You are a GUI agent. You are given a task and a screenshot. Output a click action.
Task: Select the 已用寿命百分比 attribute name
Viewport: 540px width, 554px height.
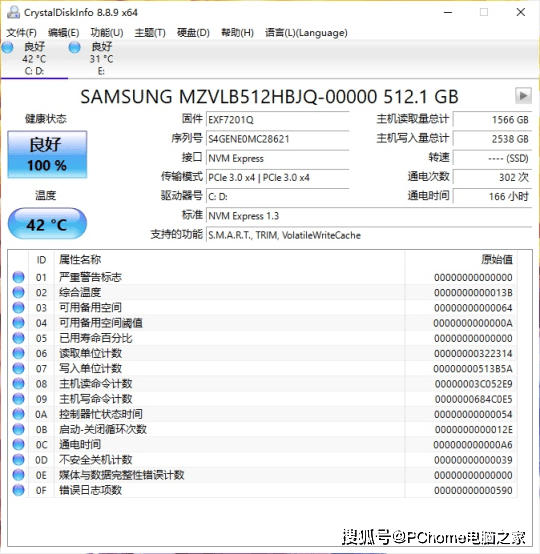[95, 338]
